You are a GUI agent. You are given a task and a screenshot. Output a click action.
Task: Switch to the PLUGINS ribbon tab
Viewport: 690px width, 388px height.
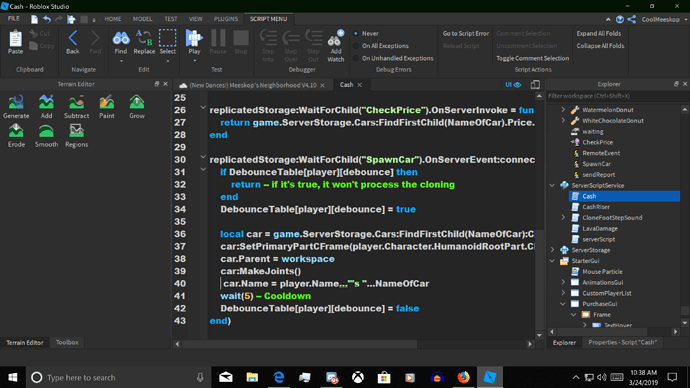point(226,19)
